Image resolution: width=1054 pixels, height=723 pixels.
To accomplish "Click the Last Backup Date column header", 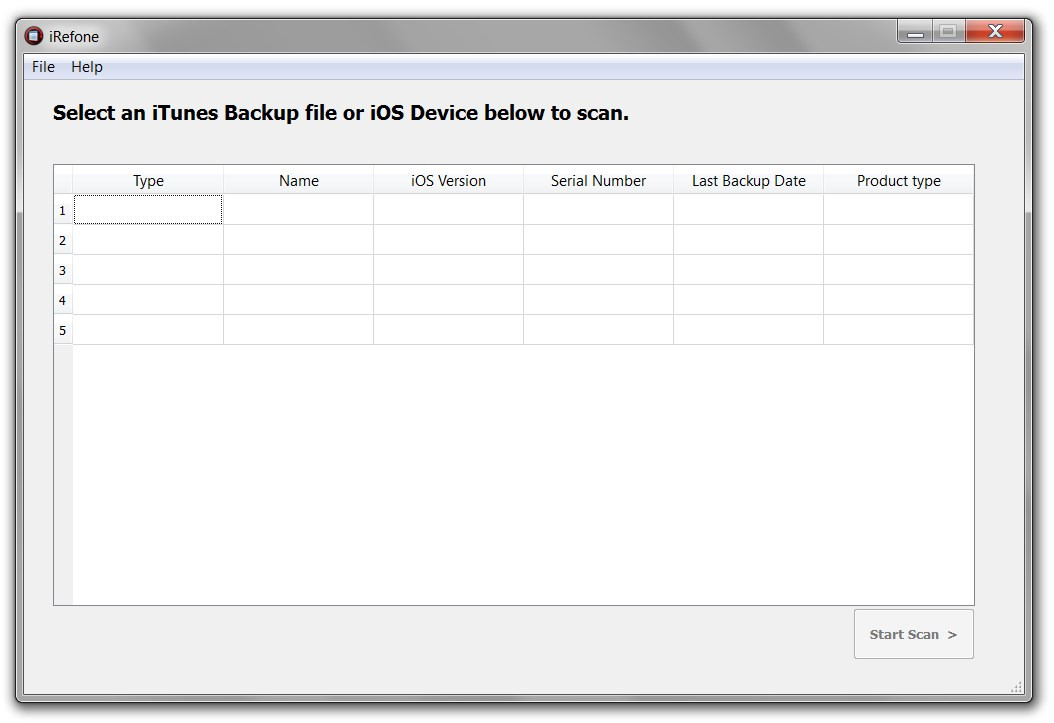I will (748, 181).
